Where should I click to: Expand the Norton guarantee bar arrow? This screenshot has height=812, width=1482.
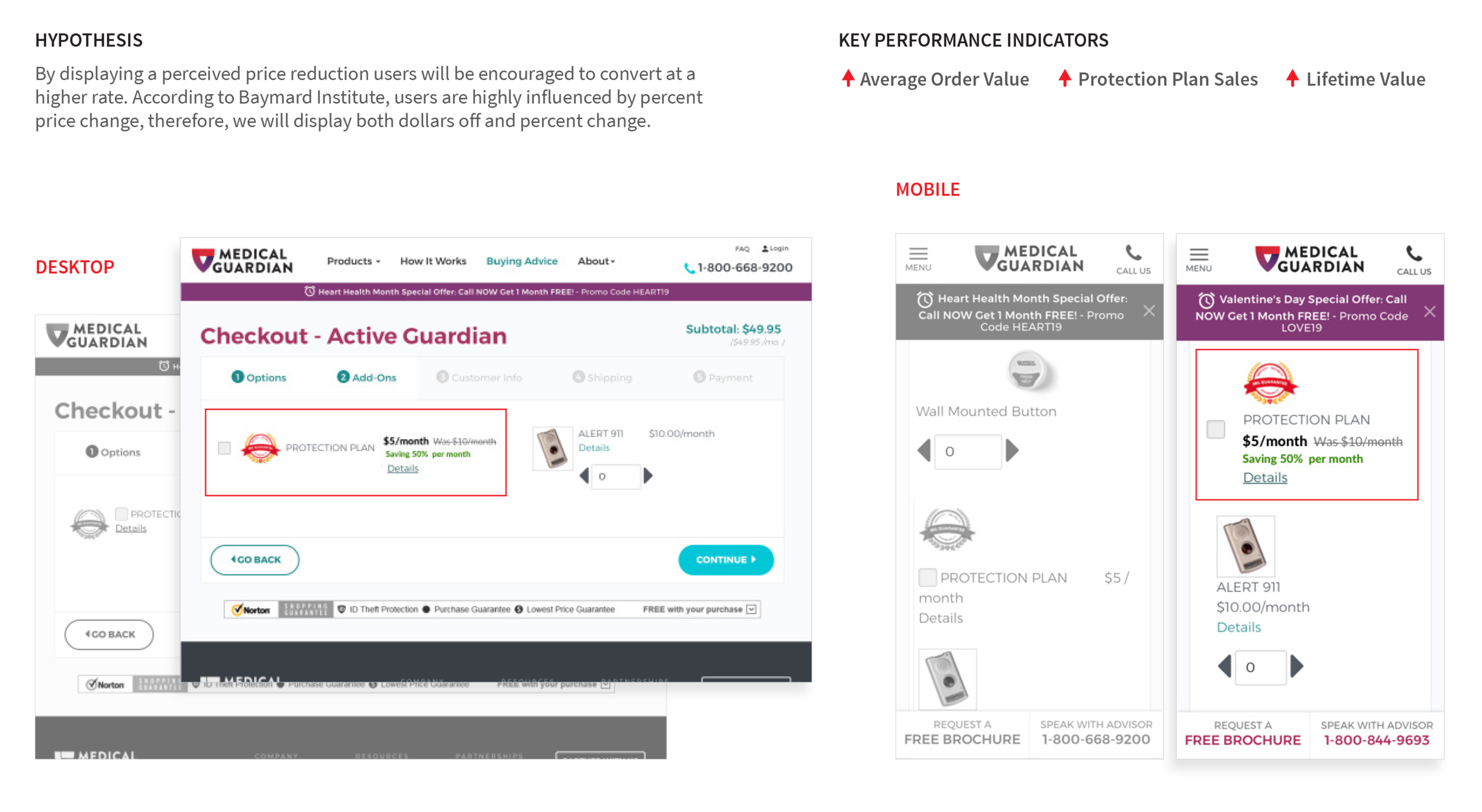pyautogui.click(x=752, y=609)
